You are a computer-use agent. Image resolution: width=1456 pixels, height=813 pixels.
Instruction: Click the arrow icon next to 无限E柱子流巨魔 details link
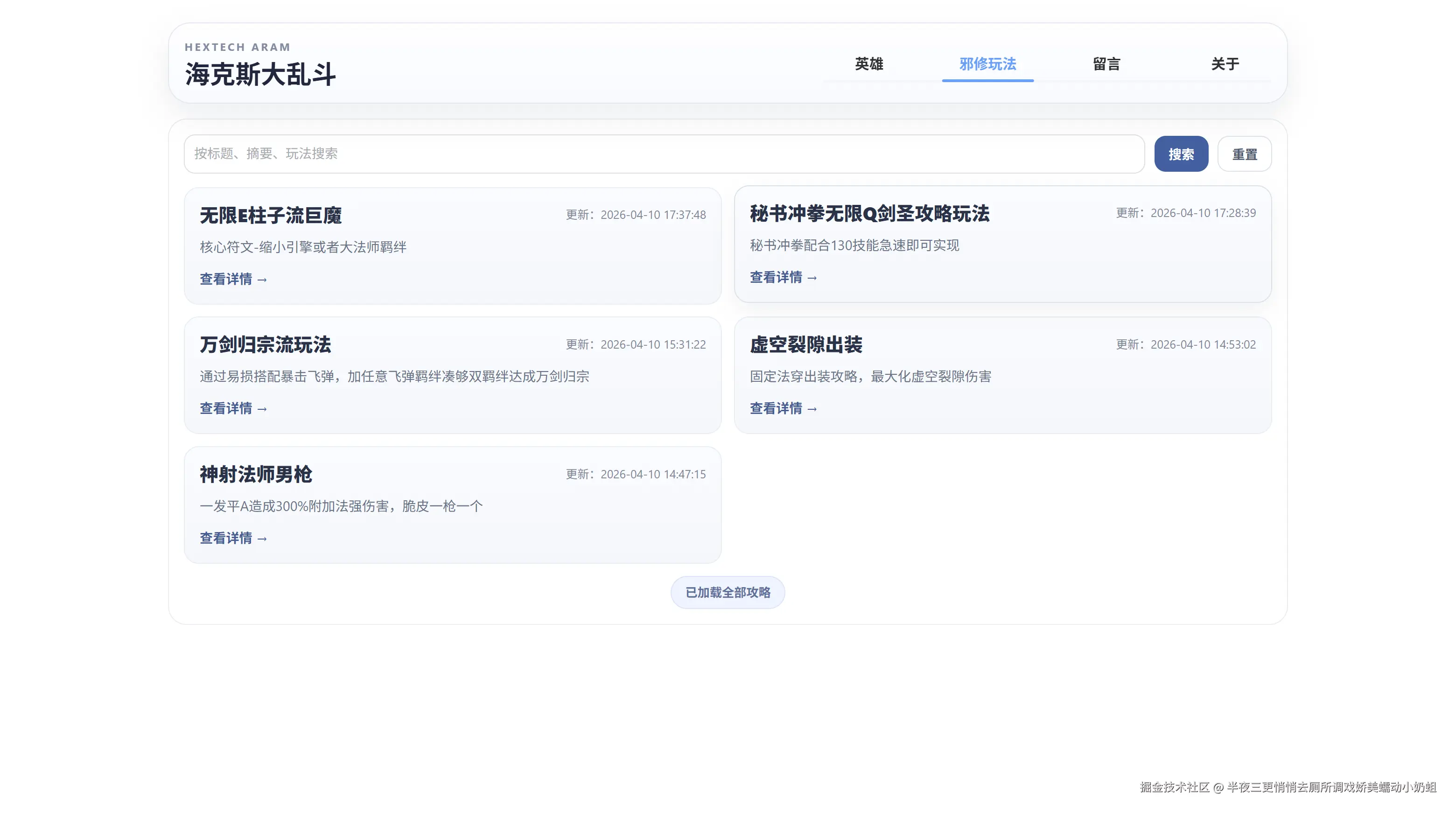262,279
